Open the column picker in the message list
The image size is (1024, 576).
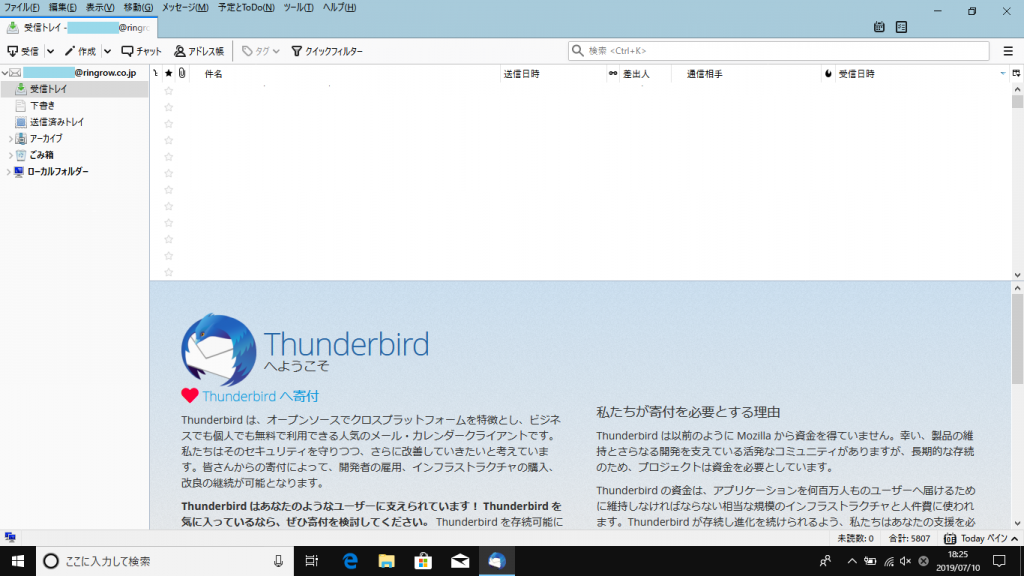point(1017,72)
